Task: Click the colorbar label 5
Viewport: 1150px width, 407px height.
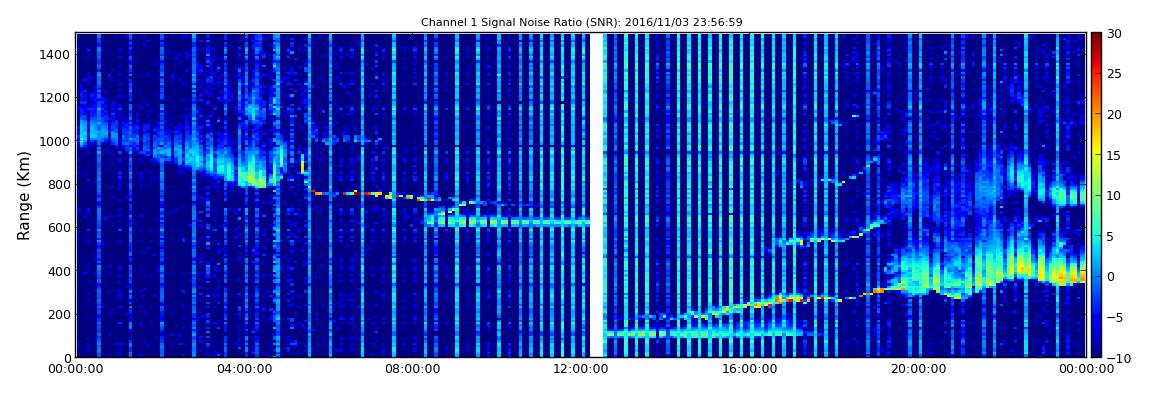Action: pos(1111,236)
